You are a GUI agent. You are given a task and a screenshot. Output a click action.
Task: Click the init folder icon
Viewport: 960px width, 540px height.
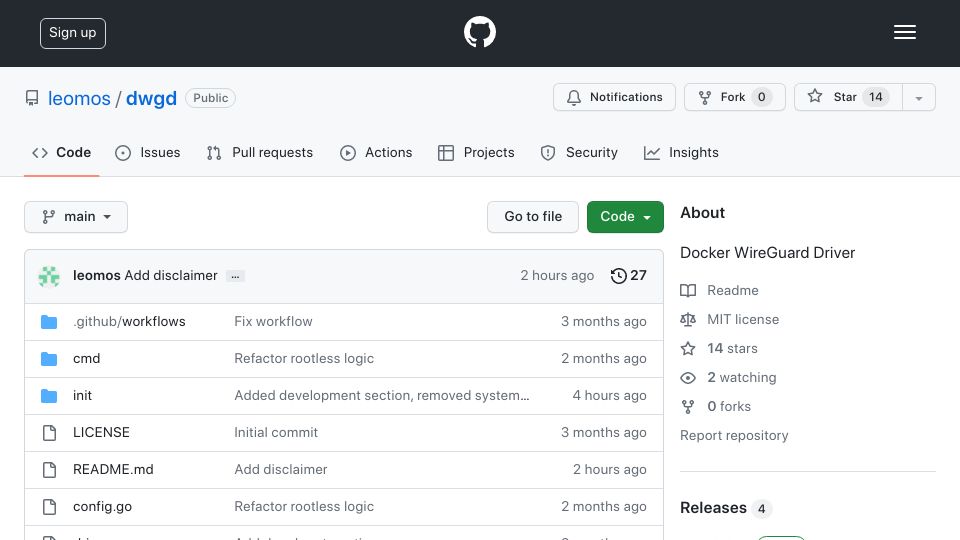point(49,396)
